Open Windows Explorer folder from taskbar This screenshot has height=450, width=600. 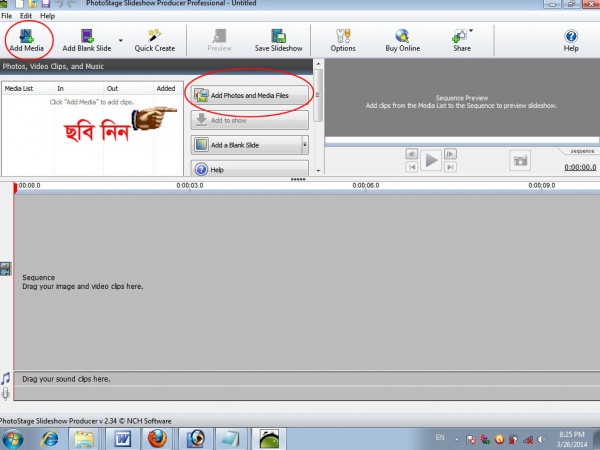(84, 439)
